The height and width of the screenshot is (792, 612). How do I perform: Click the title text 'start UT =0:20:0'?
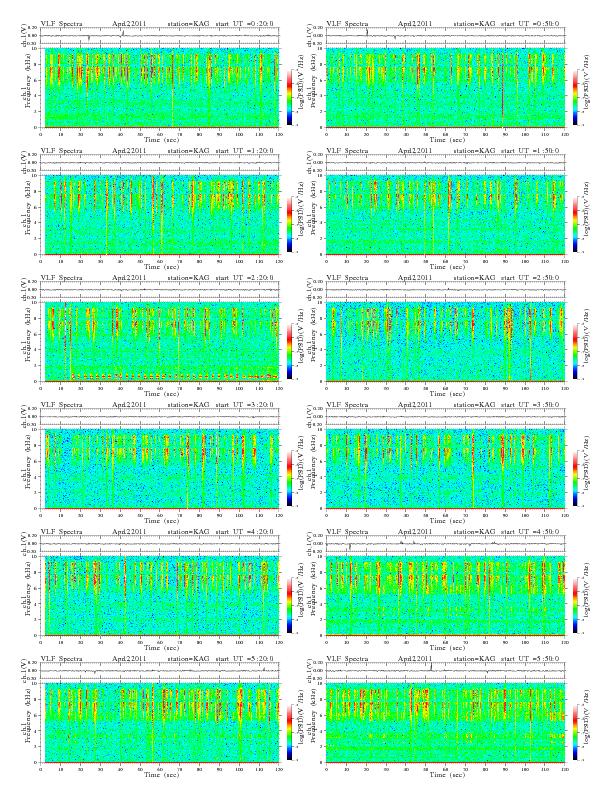[x=245, y=24]
